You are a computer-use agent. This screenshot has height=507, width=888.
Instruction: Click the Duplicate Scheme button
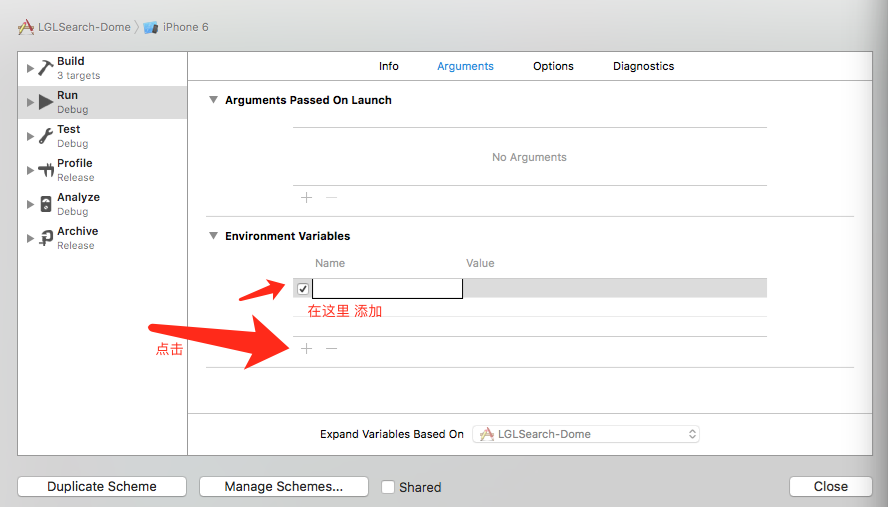102,487
